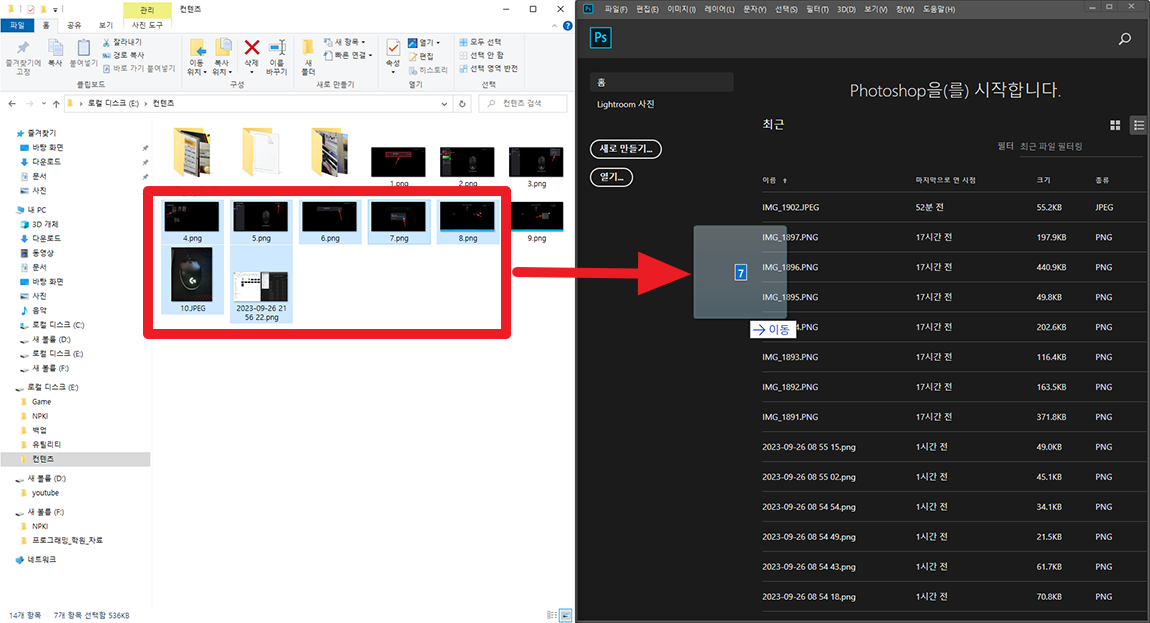This screenshot has width=1150, height=623.
Task: Click the quick access properties checkmark icon in title bar
Action: 30,9
